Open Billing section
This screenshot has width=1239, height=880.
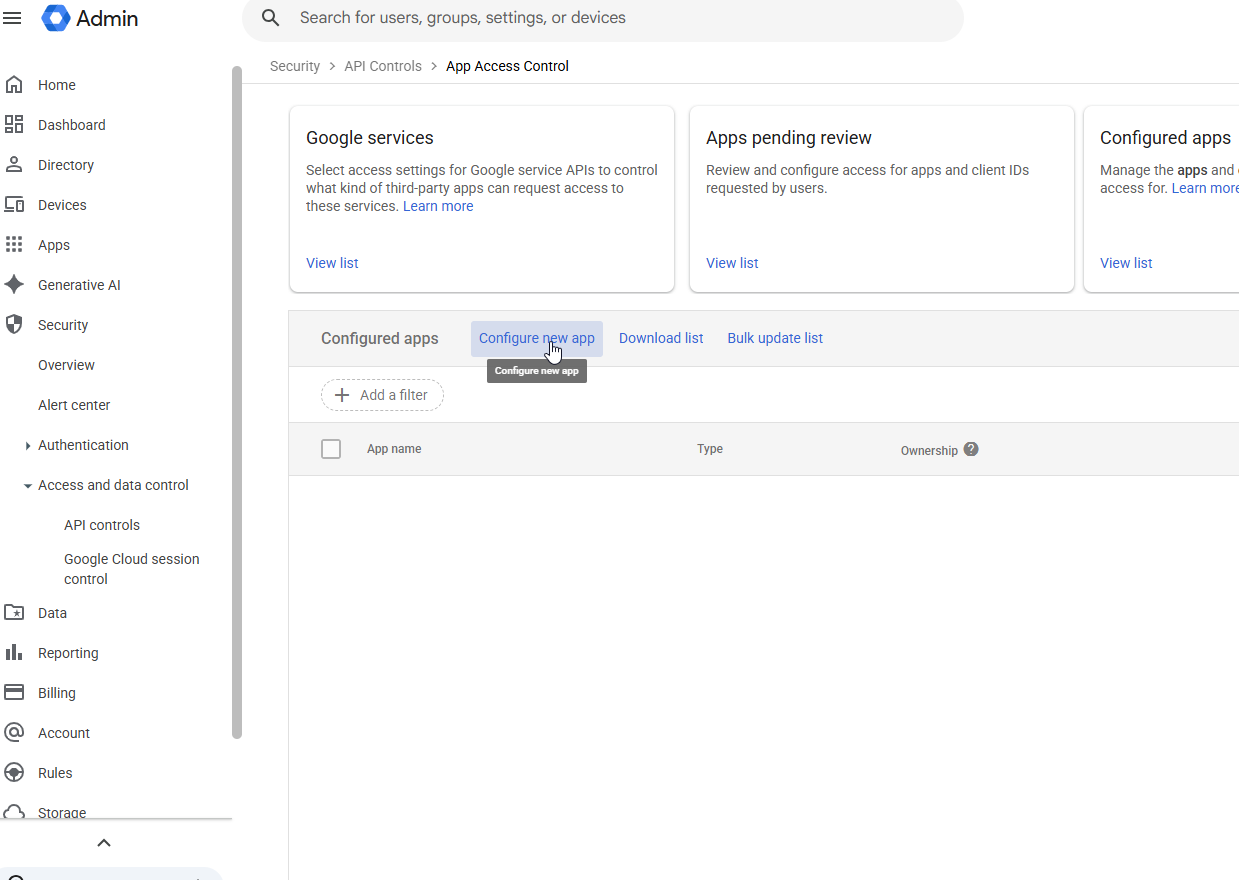click(x=57, y=693)
